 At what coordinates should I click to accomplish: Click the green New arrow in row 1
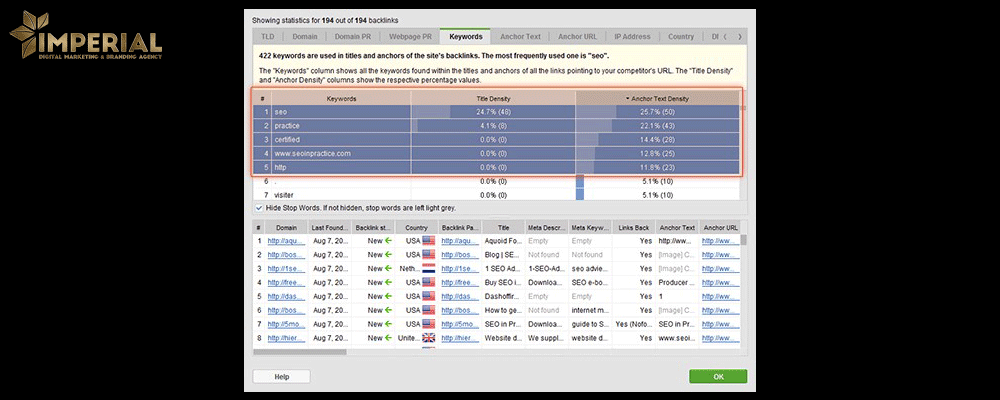386,241
